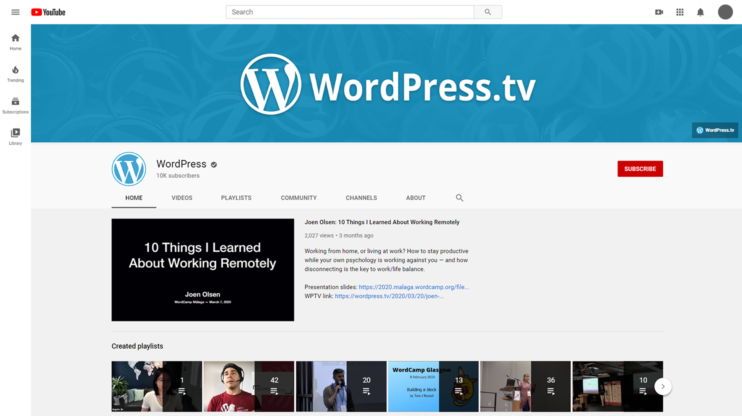The height and width of the screenshot is (416, 742).
Task: Open the WordCamp Glasgow playlist of 13
Action: pos(433,386)
